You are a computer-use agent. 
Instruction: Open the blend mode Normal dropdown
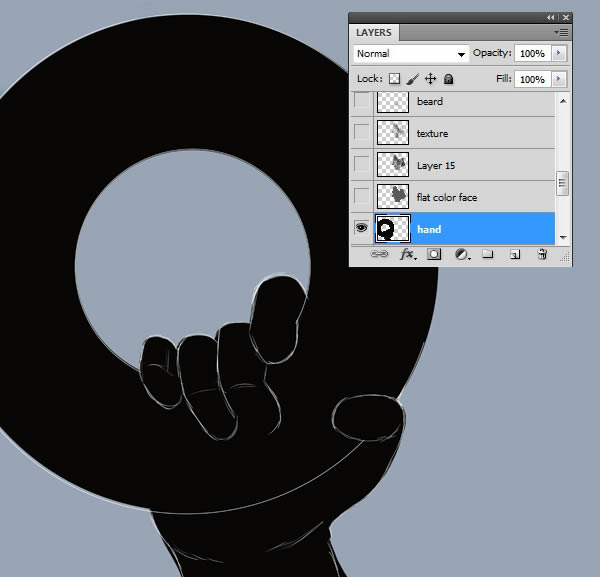(x=411, y=54)
